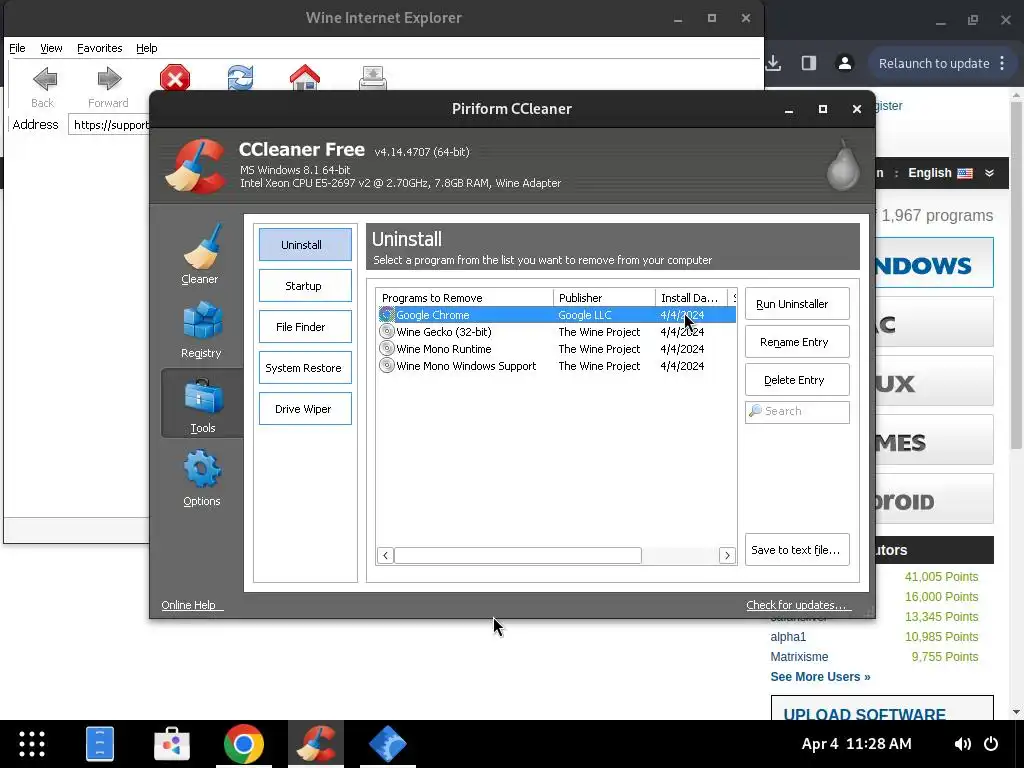Open Software store icon in taskbar
Image resolution: width=1024 pixels, height=768 pixels.
pos(172,744)
